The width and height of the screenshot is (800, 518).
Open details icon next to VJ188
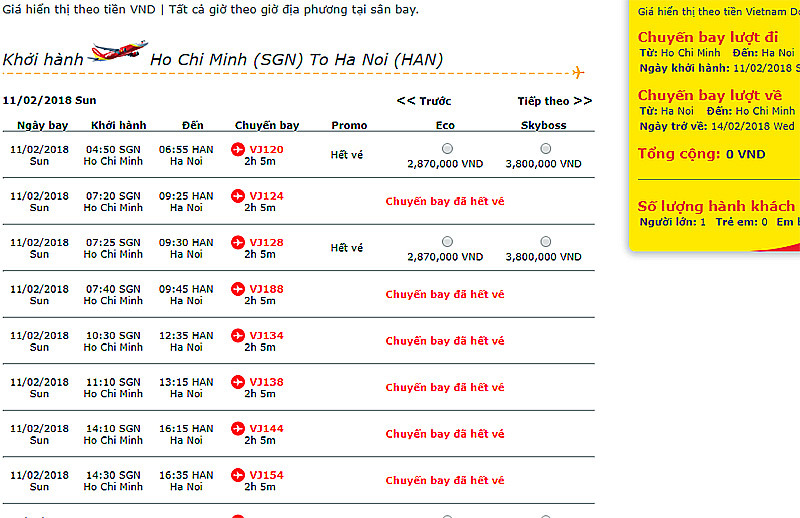(x=238, y=289)
